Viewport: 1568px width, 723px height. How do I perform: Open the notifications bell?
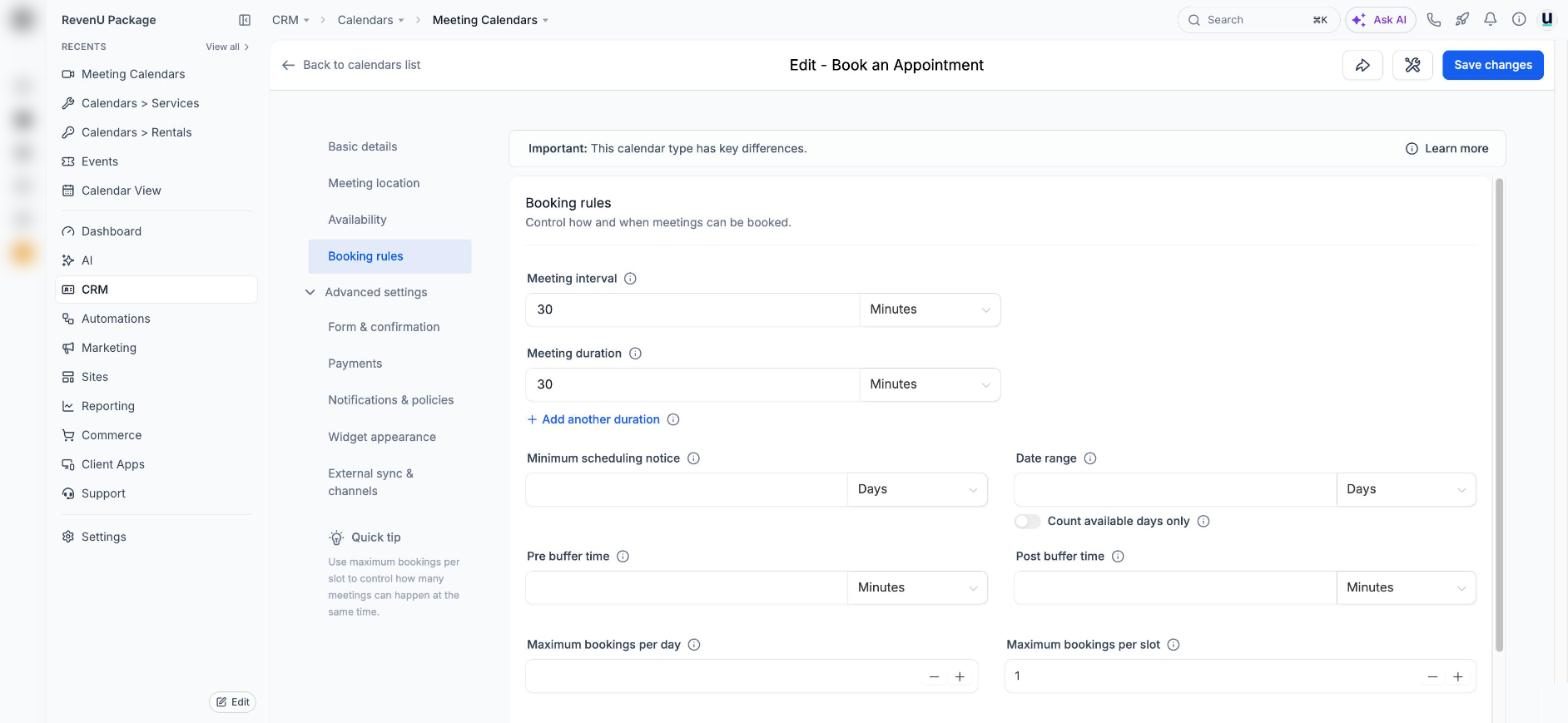pyautogui.click(x=1490, y=20)
